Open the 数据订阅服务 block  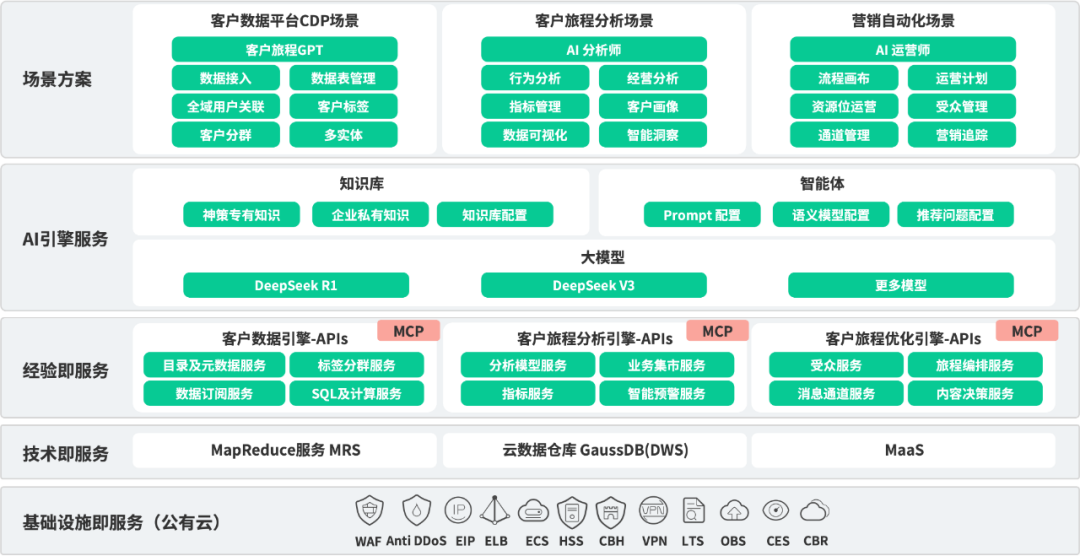[214, 393]
